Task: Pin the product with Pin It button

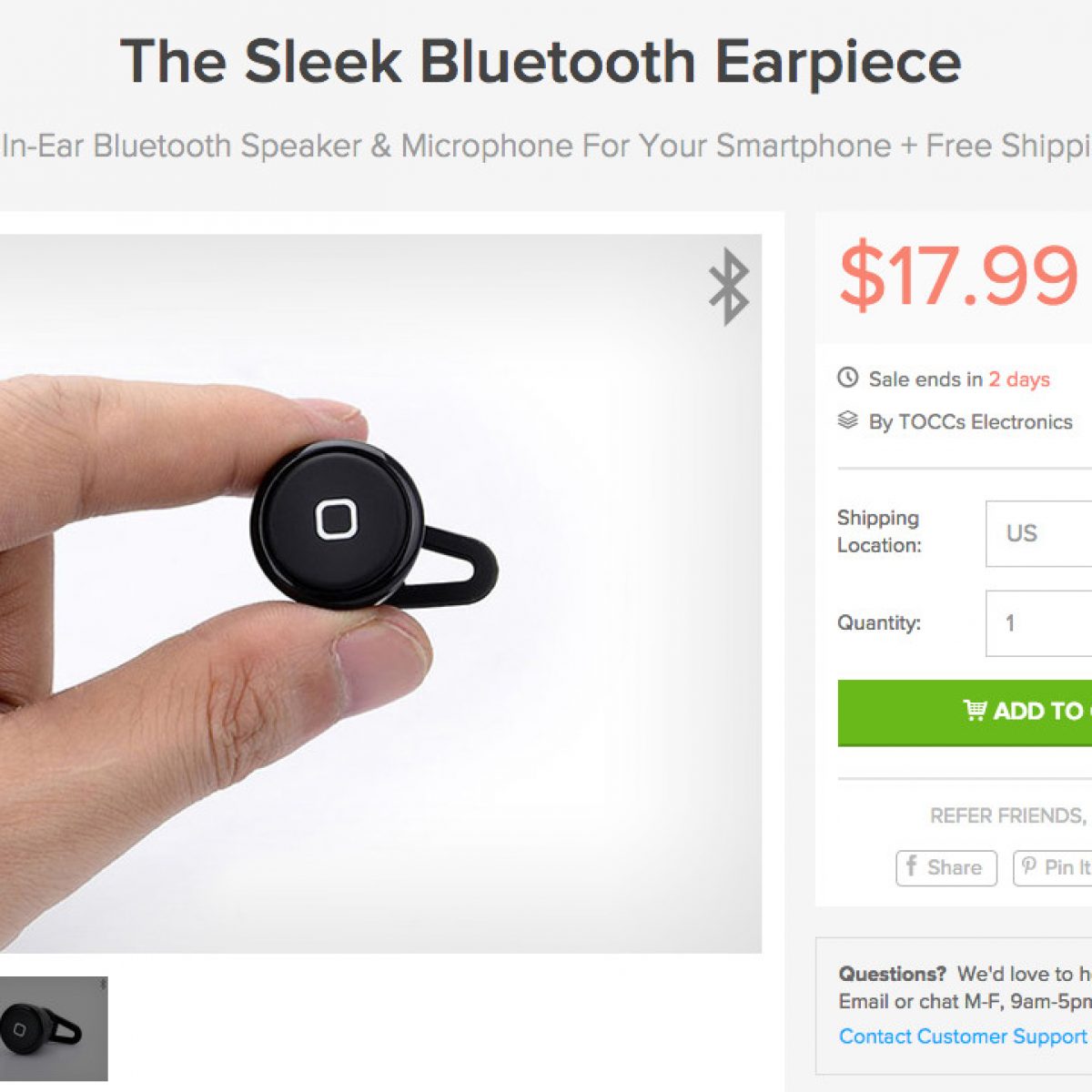Action: click(x=1053, y=867)
